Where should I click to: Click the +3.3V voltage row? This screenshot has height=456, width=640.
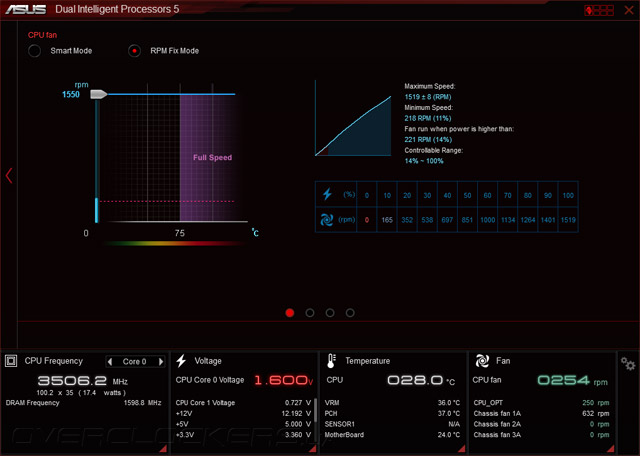click(x=243, y=435)
